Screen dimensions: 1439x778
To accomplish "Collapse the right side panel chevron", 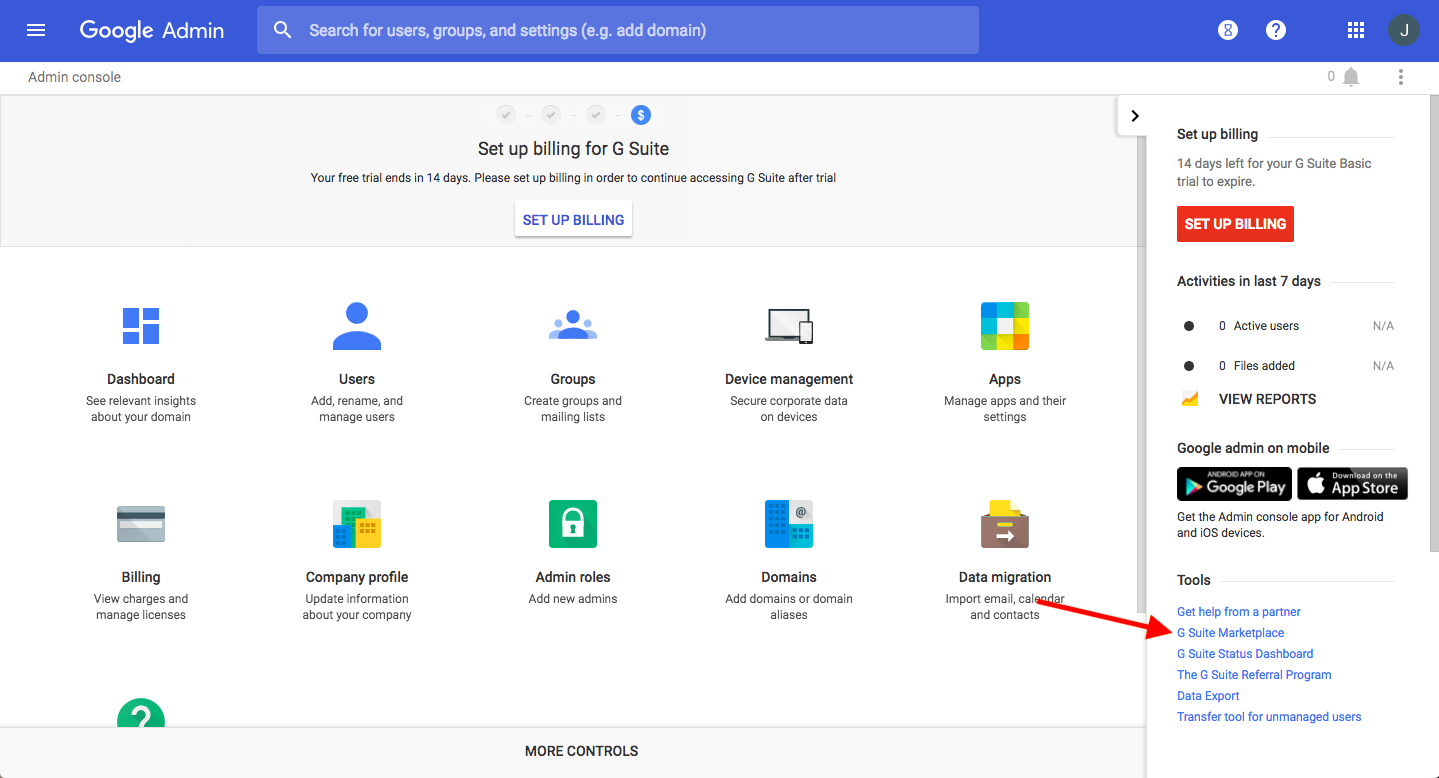I will click(x=1134, y=116).
